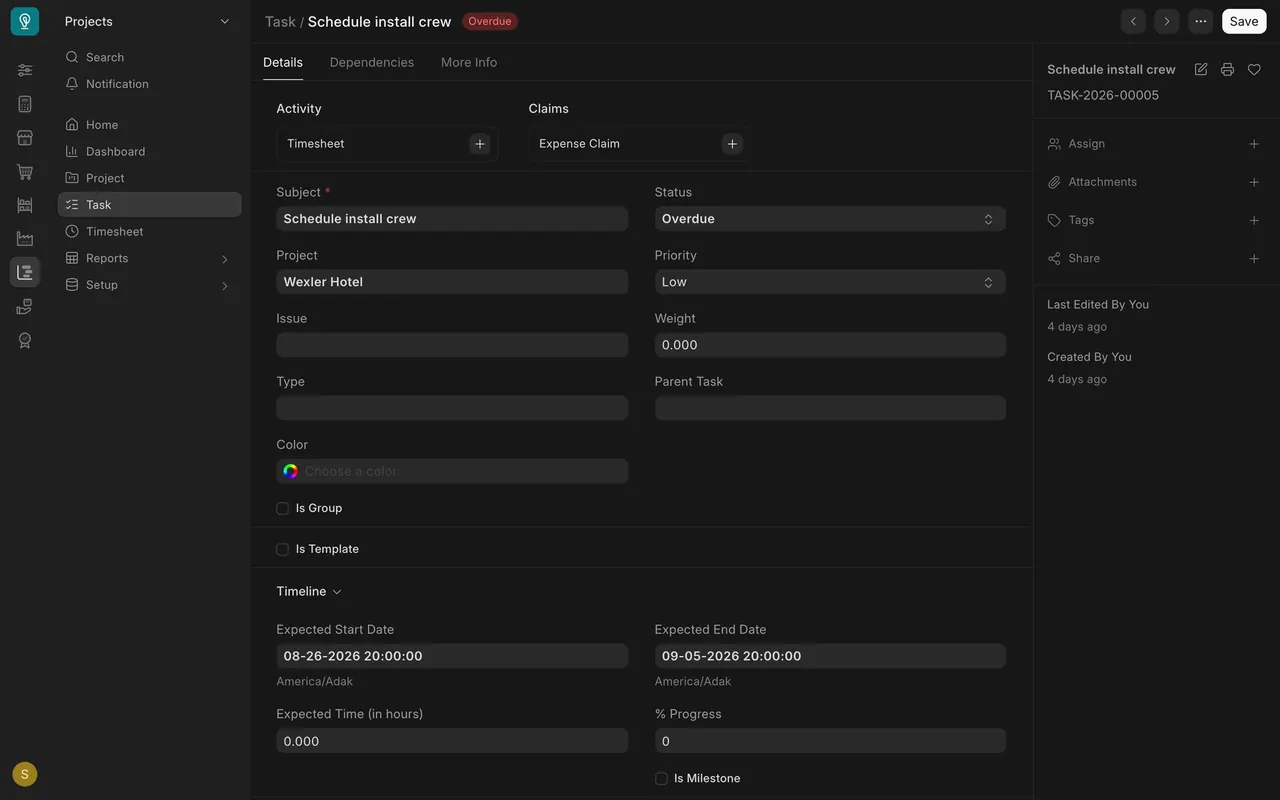Viewport: 1280px width, 800px height.
Task: Open the shopping cart module icon
Action: [x=25, y=172]
